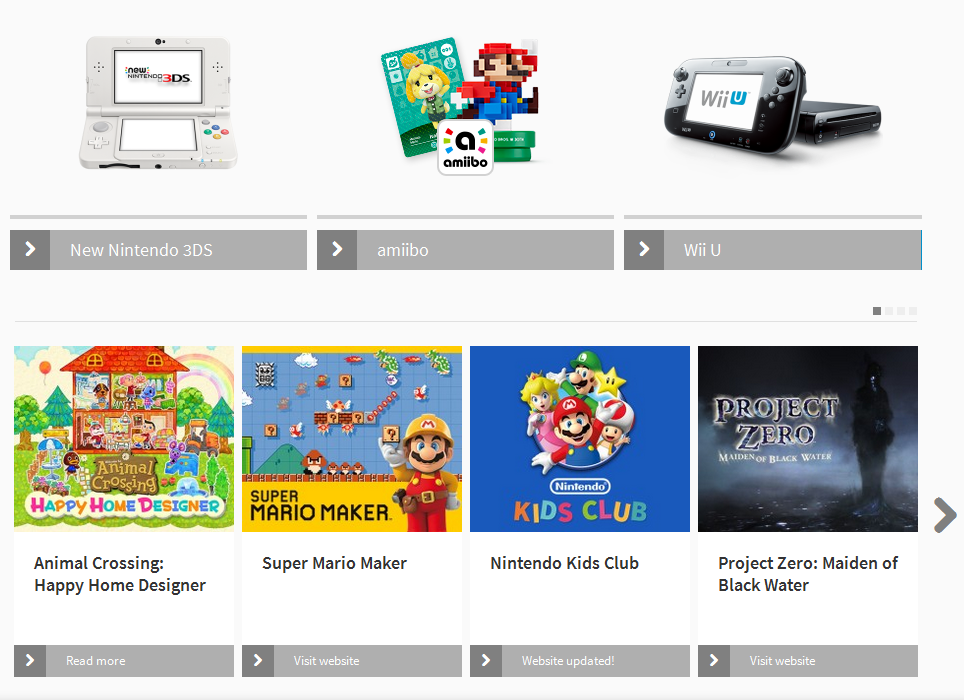Open the amiibo section bar
The image size is (964, 700).
tap(465, 250)
